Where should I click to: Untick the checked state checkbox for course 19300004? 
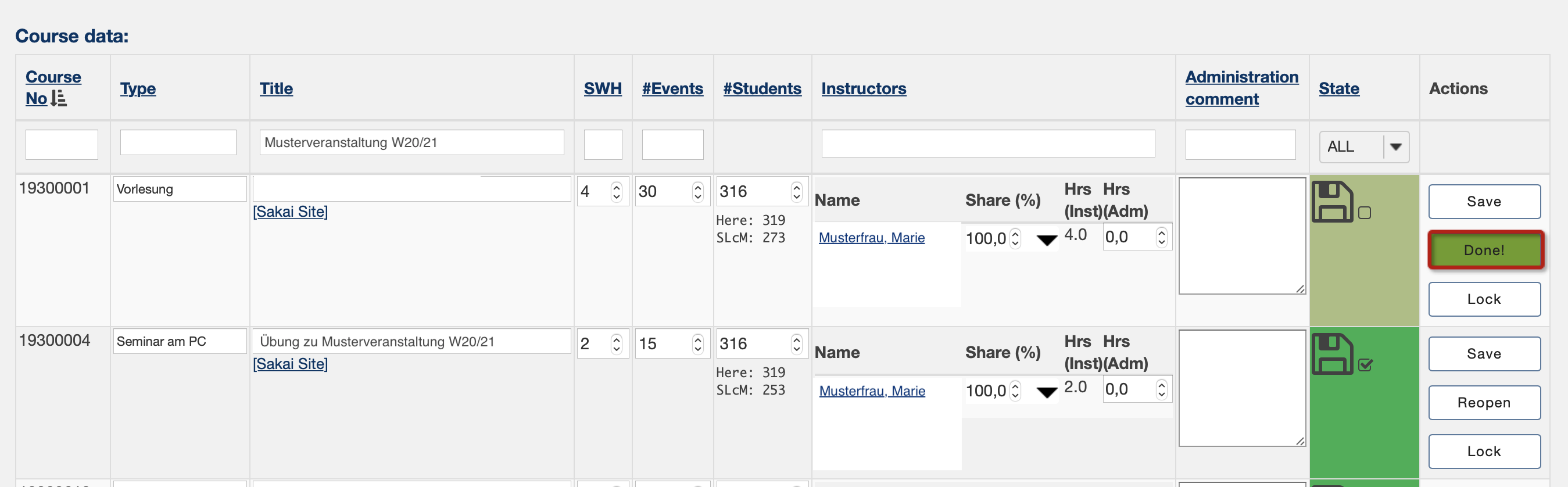pyautogui.click(x=1365, y=364)
